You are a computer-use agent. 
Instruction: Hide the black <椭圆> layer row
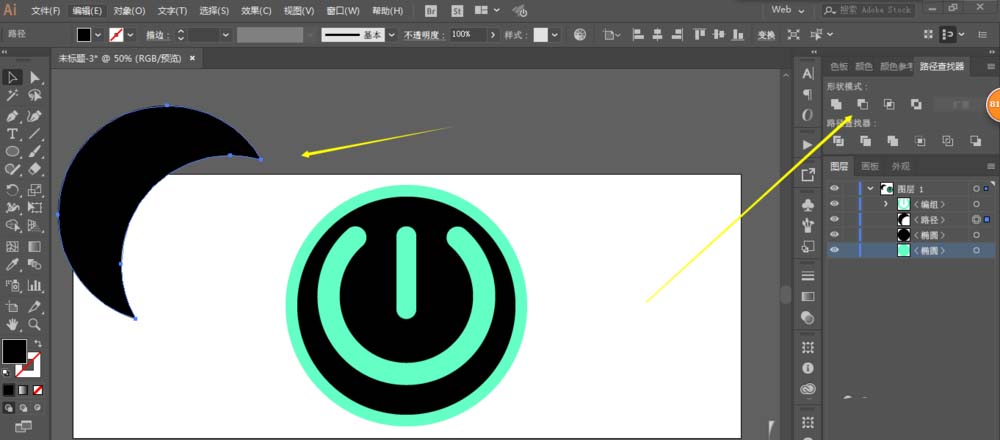pos(834,235)
